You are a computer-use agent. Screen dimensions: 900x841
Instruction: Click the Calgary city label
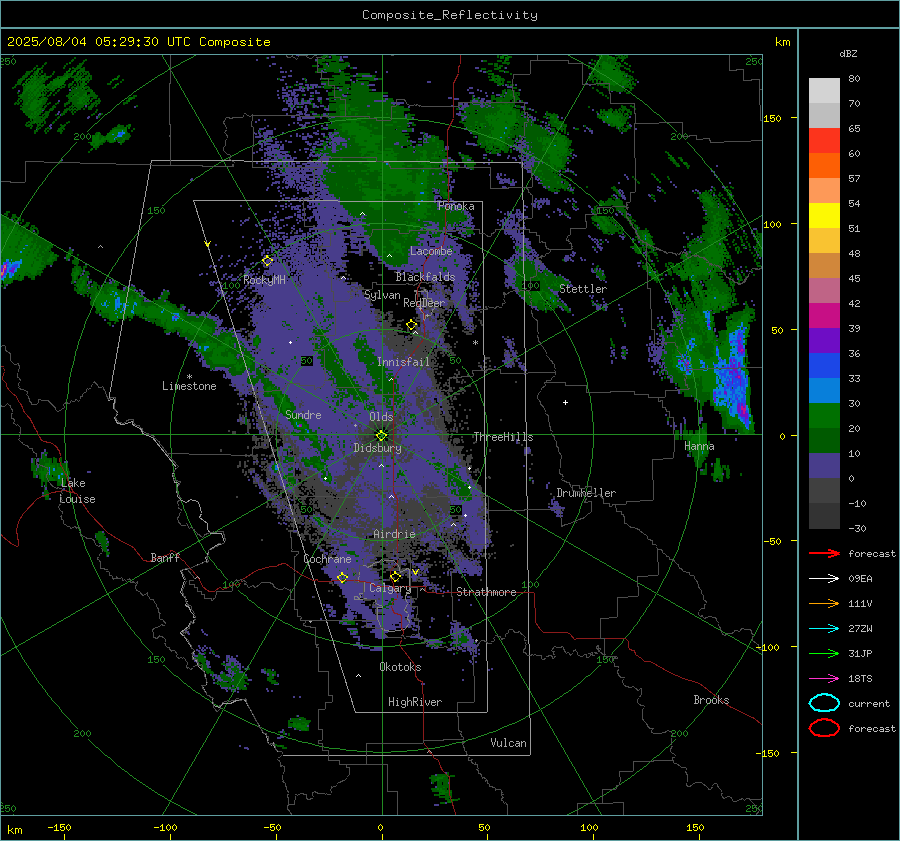[x=390, y=588]
